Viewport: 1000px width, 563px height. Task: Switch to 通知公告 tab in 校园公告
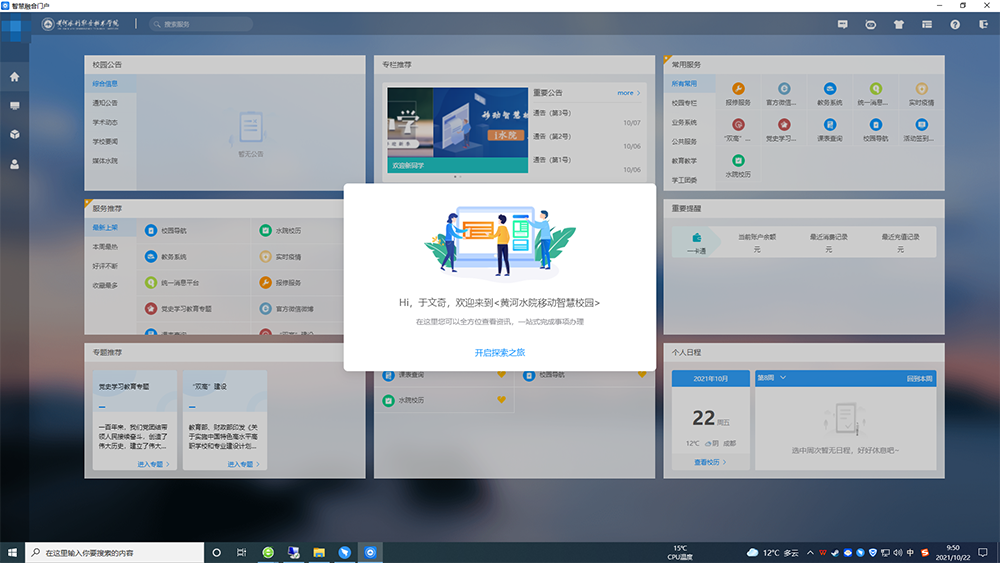tap(105, 103)
